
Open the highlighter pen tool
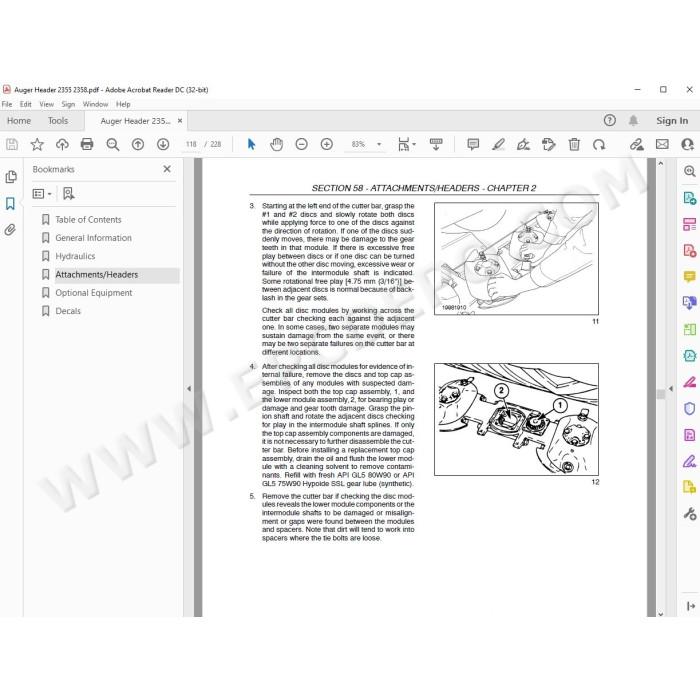point(498,144)
